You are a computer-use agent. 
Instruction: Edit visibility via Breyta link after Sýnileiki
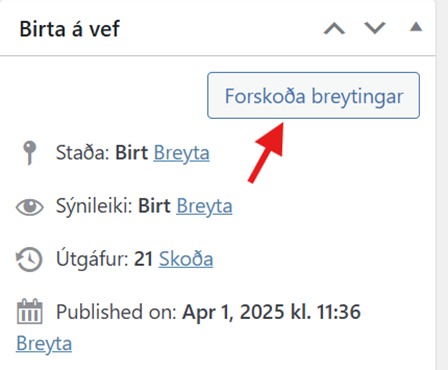204,206
